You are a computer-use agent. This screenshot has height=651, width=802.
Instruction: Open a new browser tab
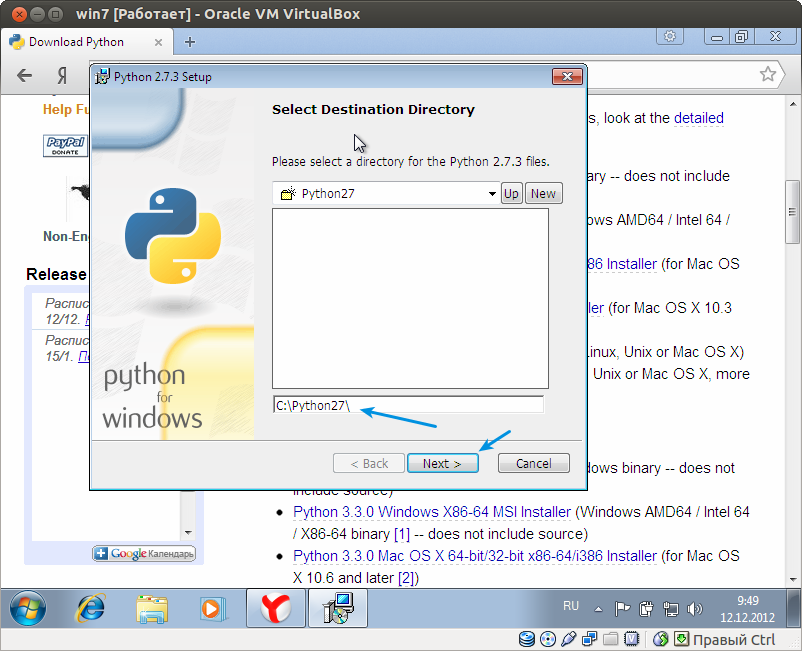click(190, 42)
